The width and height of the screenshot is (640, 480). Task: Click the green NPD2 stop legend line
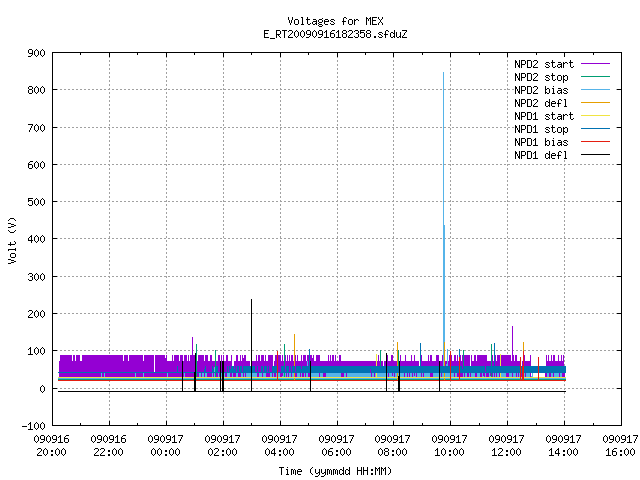click(595, 77)
